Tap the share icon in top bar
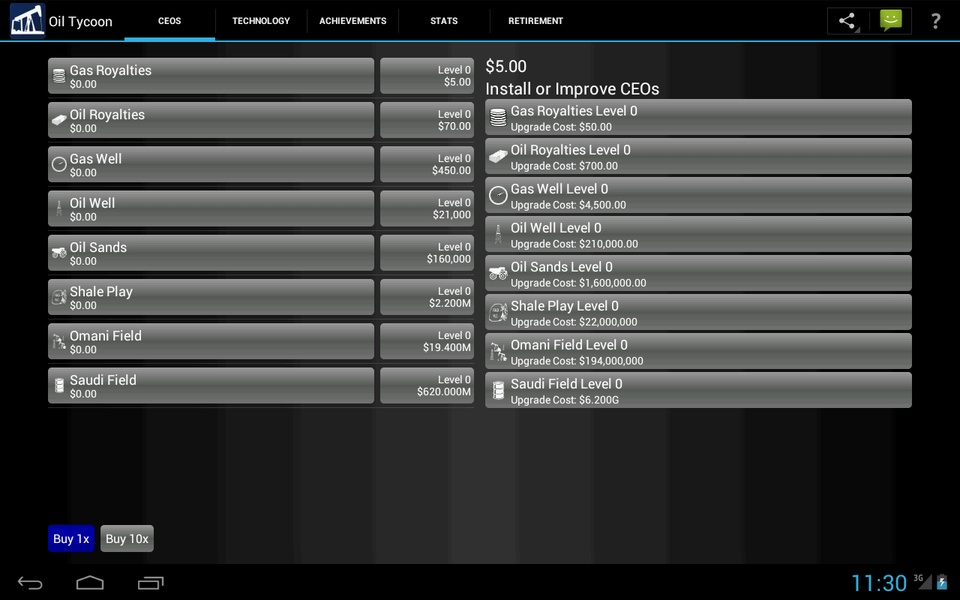 (x=848, y=21)
